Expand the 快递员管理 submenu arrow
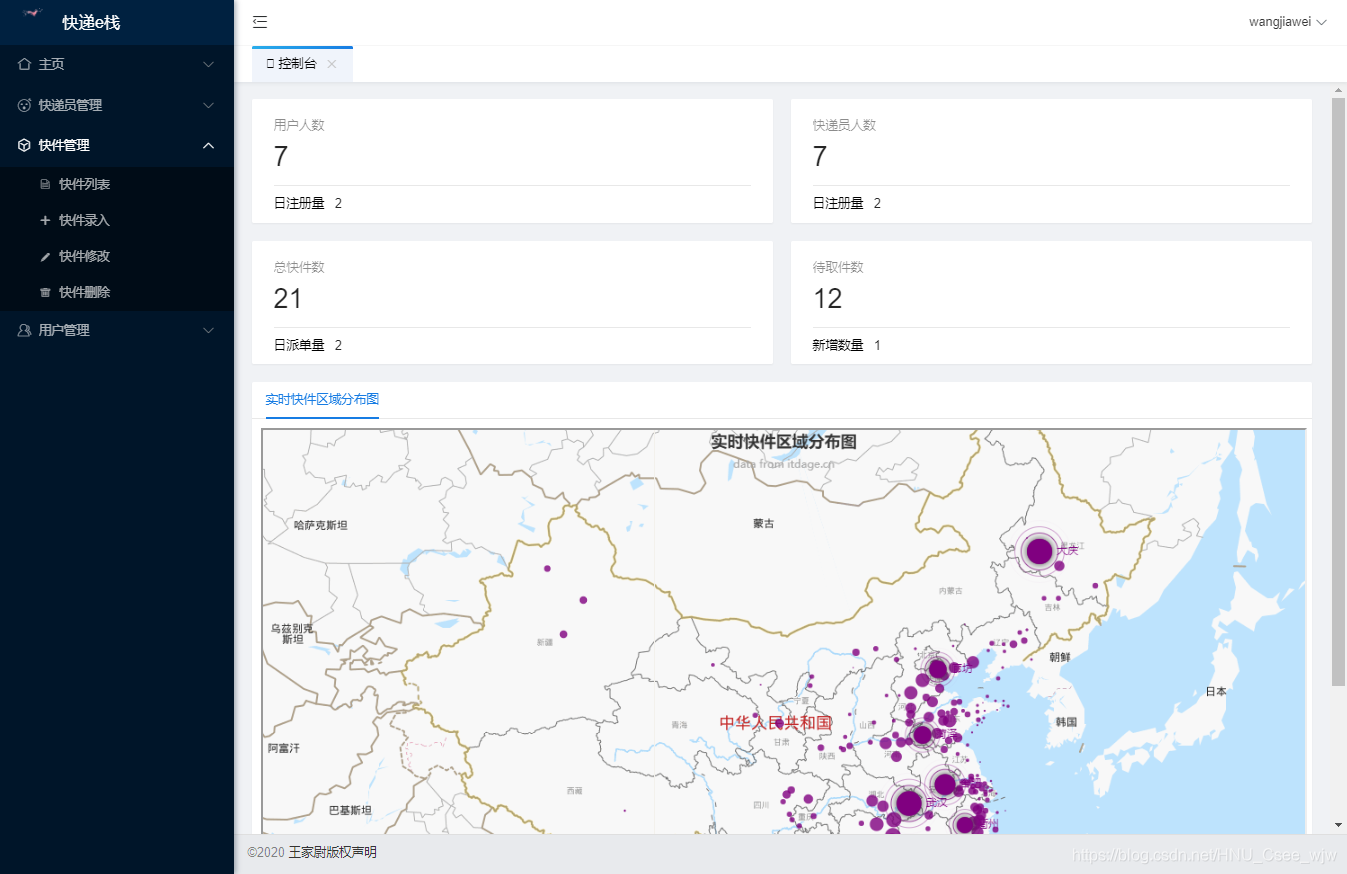The width and height of the screenshot is (1347, 874). click(208, 105)
